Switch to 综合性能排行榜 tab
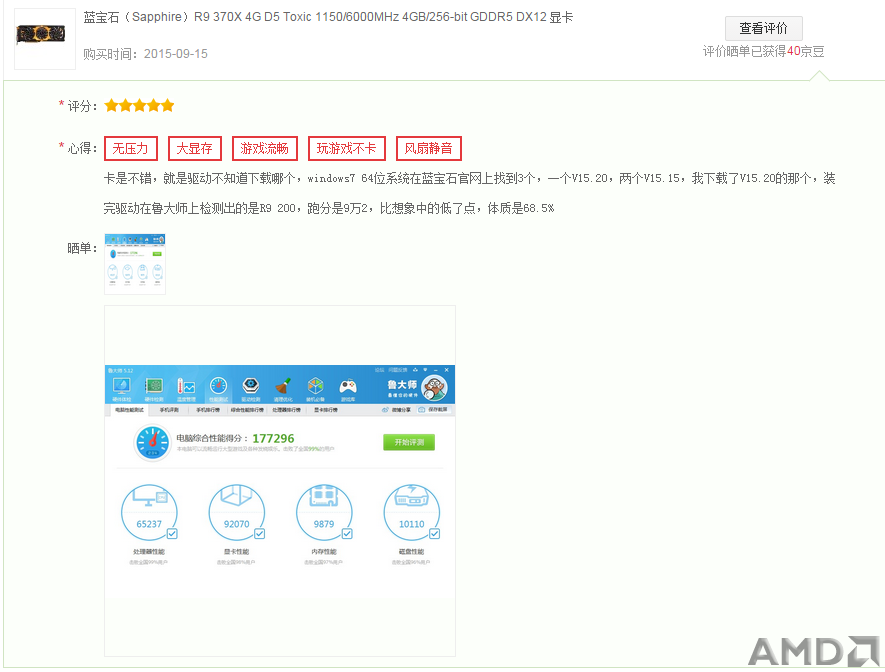885x672 pixels. click(x=247, y=410)
